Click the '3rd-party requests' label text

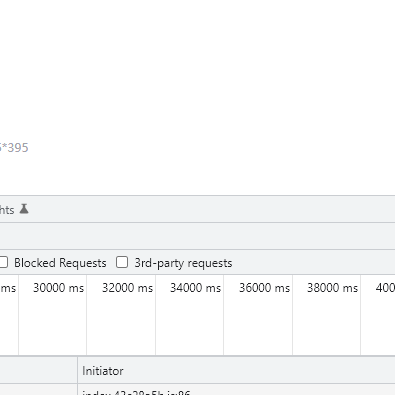[x=183, y=263]
